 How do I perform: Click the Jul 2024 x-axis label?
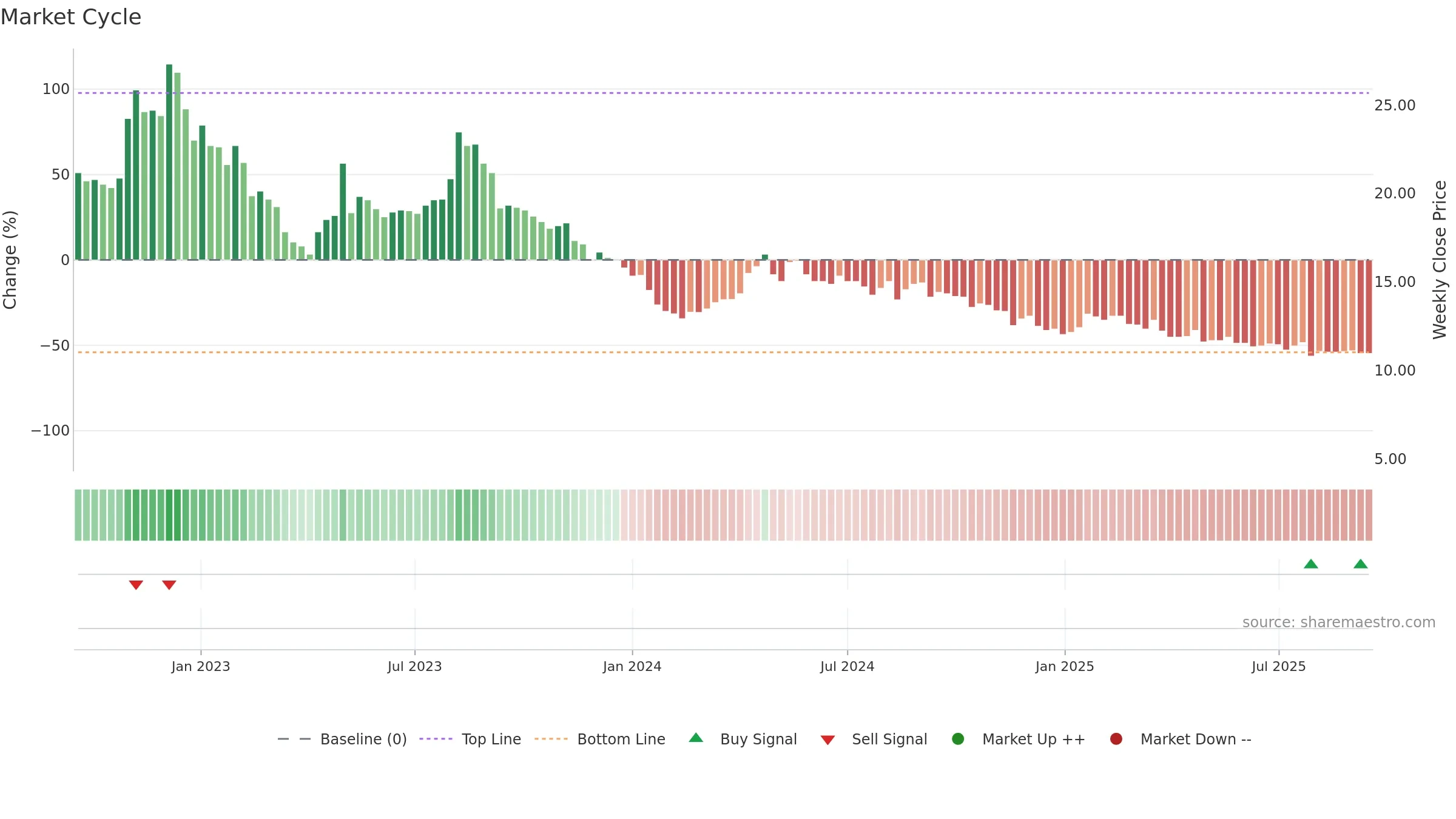coord(848,667)
